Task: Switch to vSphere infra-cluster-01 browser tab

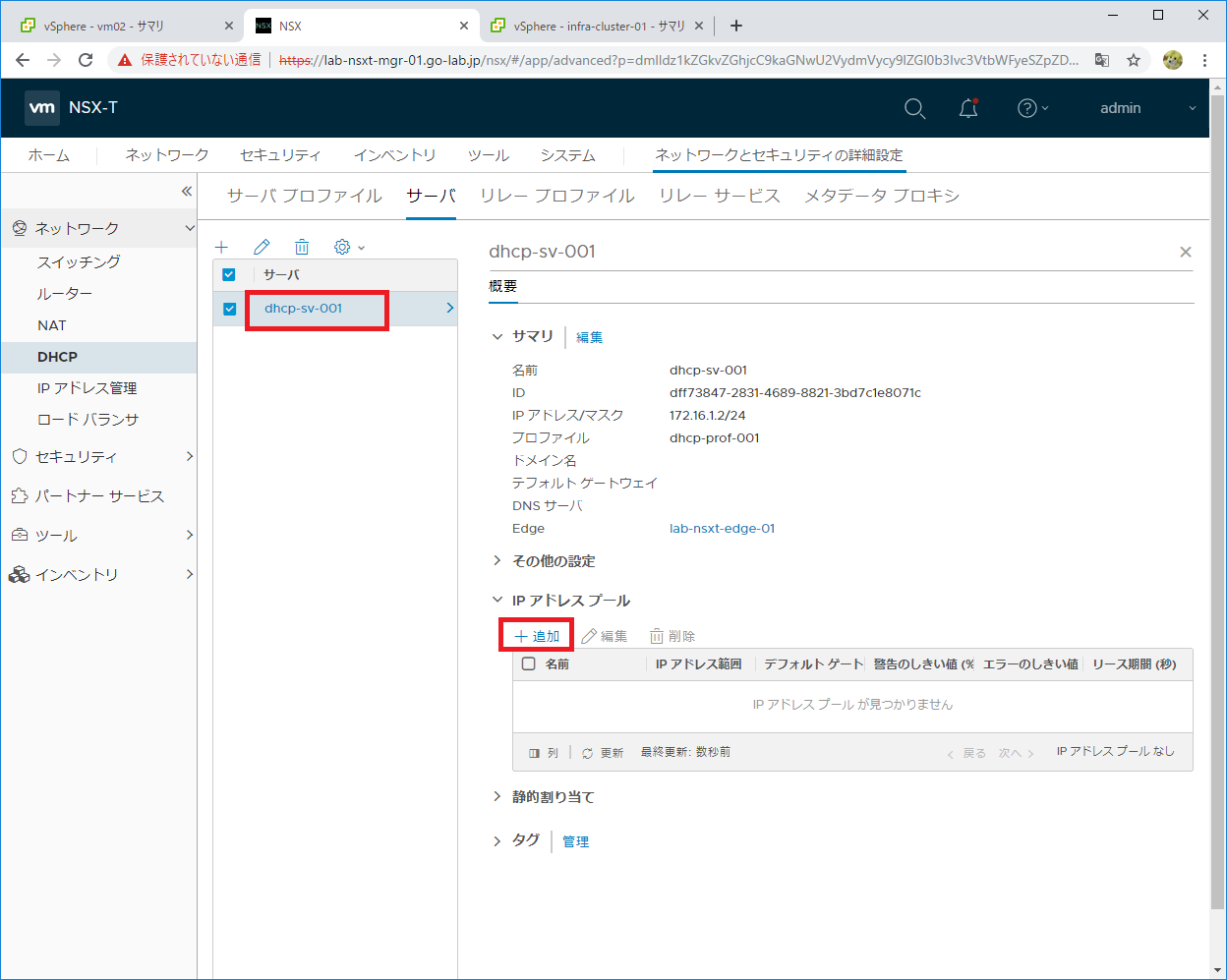Action: click(x=596, y=26)
